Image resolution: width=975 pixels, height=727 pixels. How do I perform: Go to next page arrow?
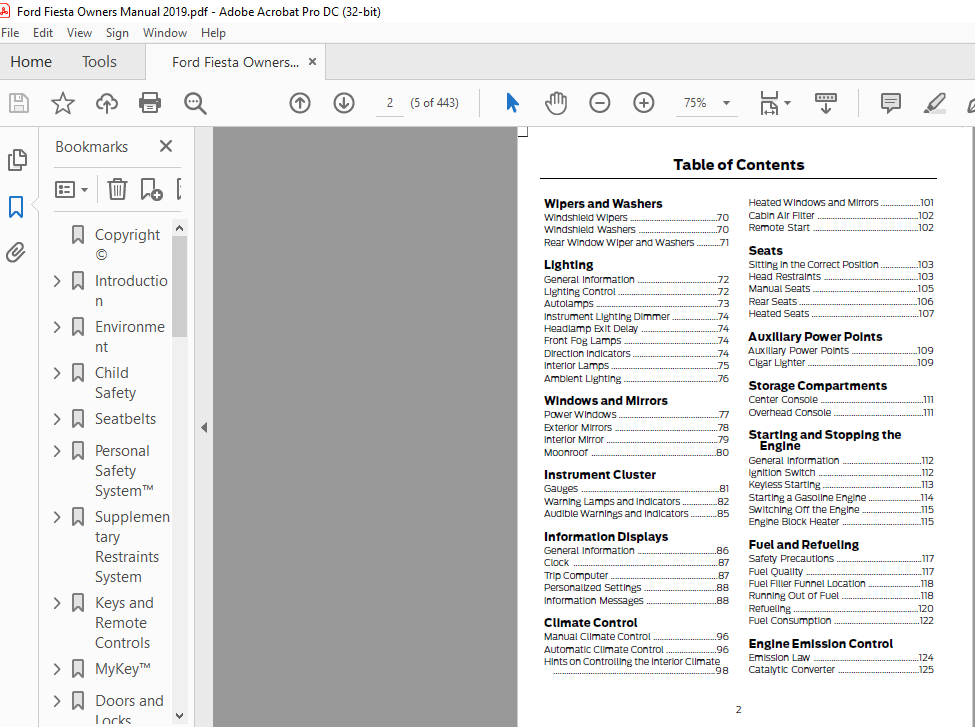pos(344,103)
